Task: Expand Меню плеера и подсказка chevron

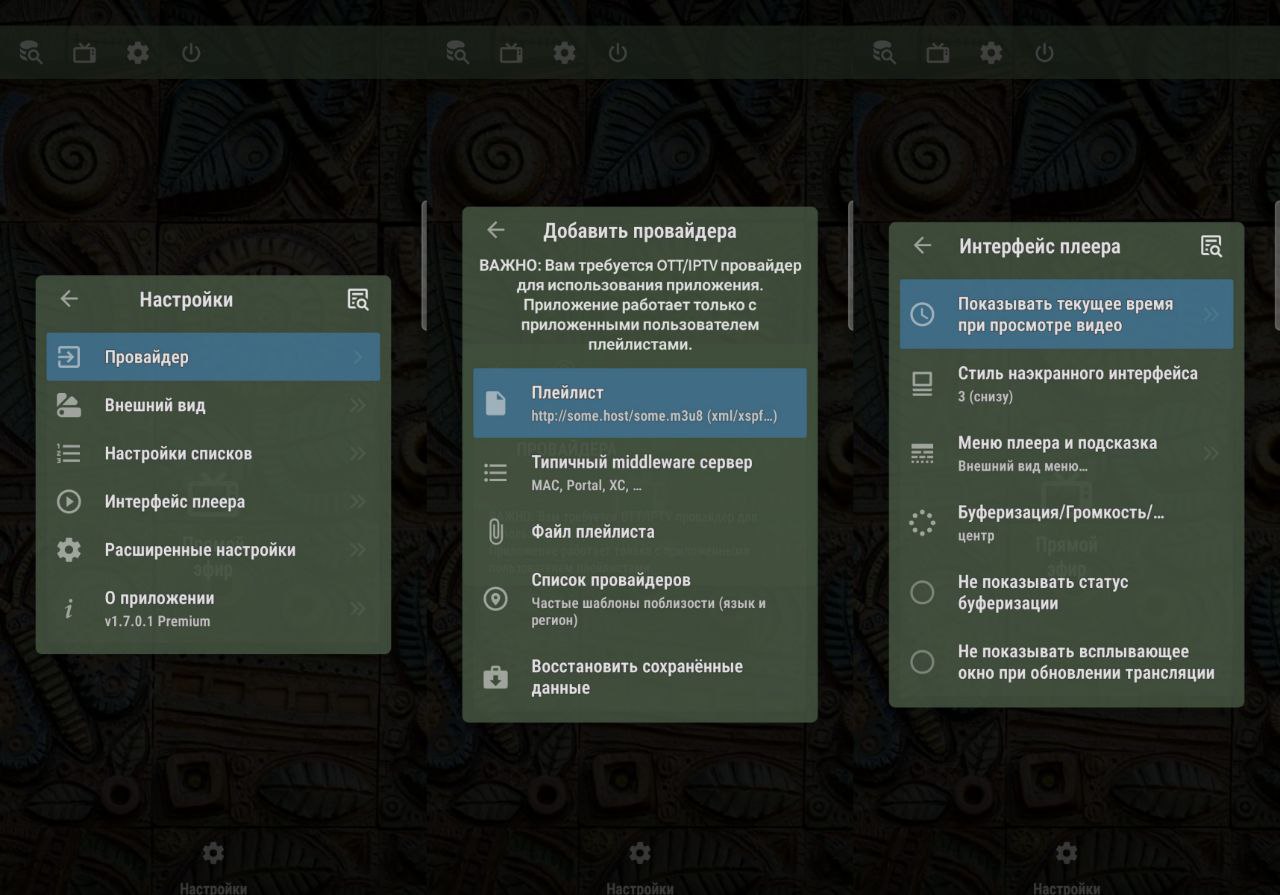Action: pos(1211,453)
